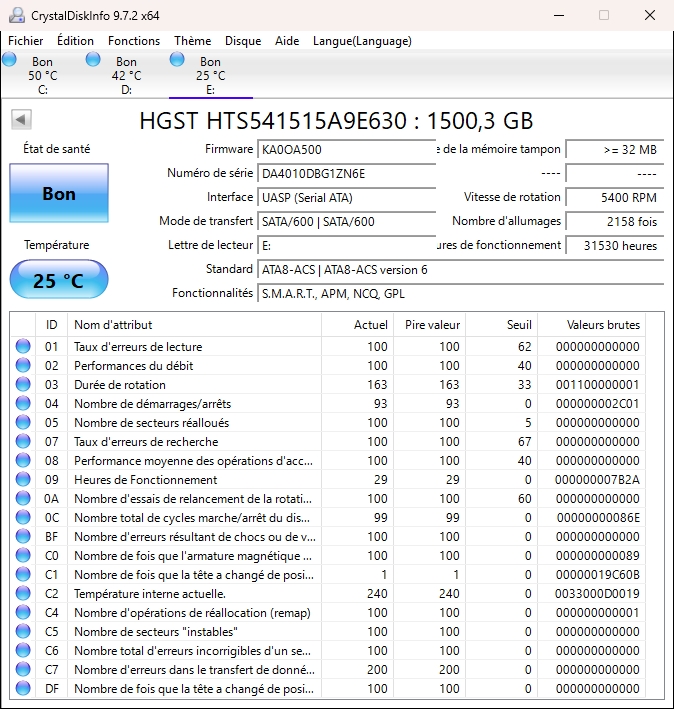This screenshot has height=709, width=674.
Task: Click status icon of attribute 05 reallocated sectors
Action: click(22, 423)
